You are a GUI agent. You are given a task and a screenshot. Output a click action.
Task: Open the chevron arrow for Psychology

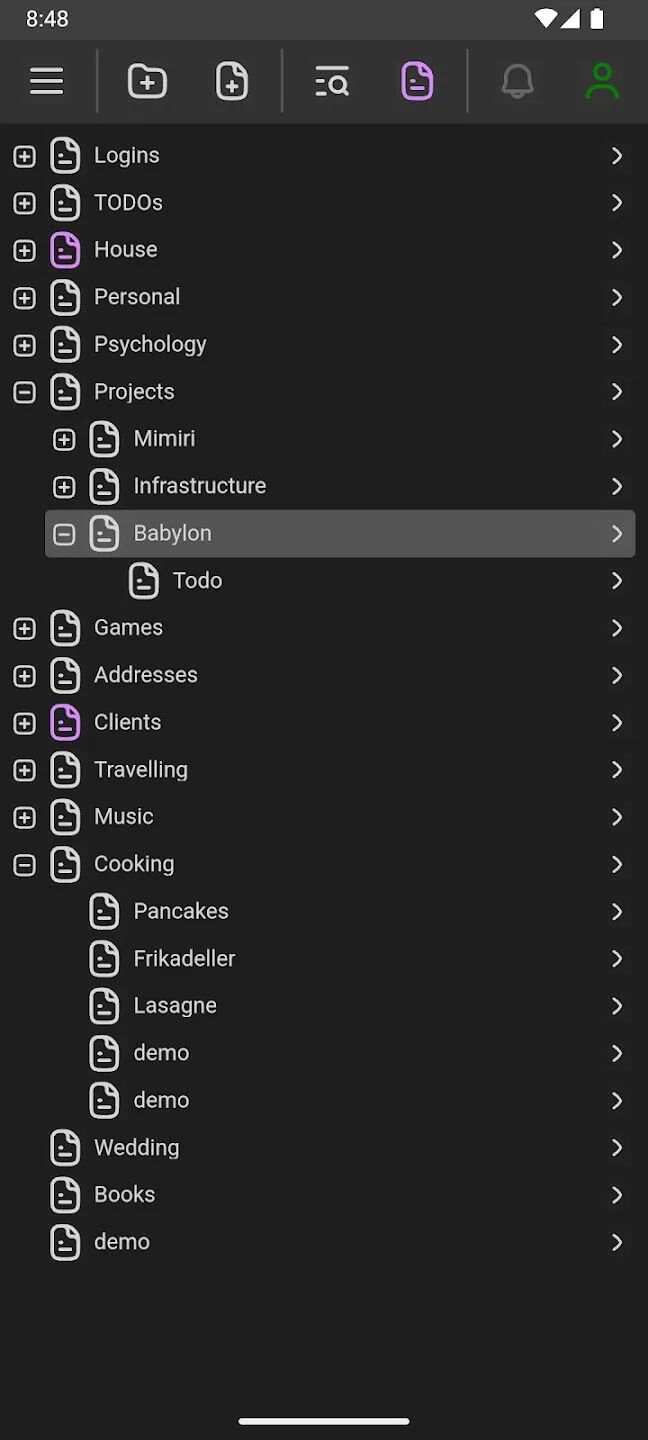pyautogui.click(x=617, y=345)
